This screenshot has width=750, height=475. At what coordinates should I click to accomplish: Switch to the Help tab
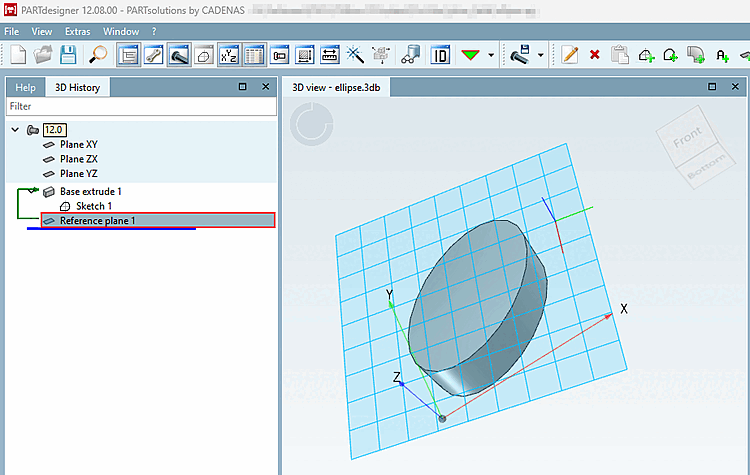click(25, 87)
